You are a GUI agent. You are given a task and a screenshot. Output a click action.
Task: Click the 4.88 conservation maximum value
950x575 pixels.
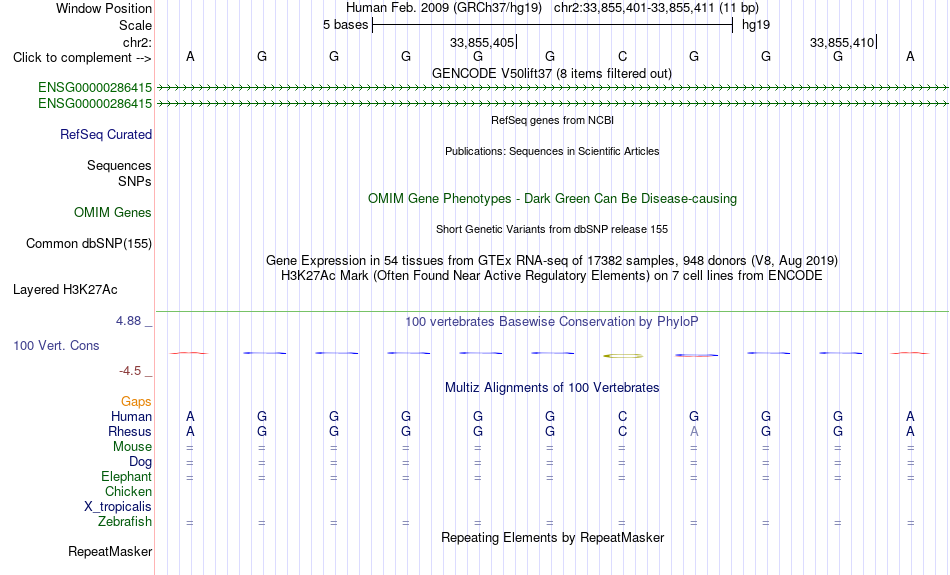[128, 321]
